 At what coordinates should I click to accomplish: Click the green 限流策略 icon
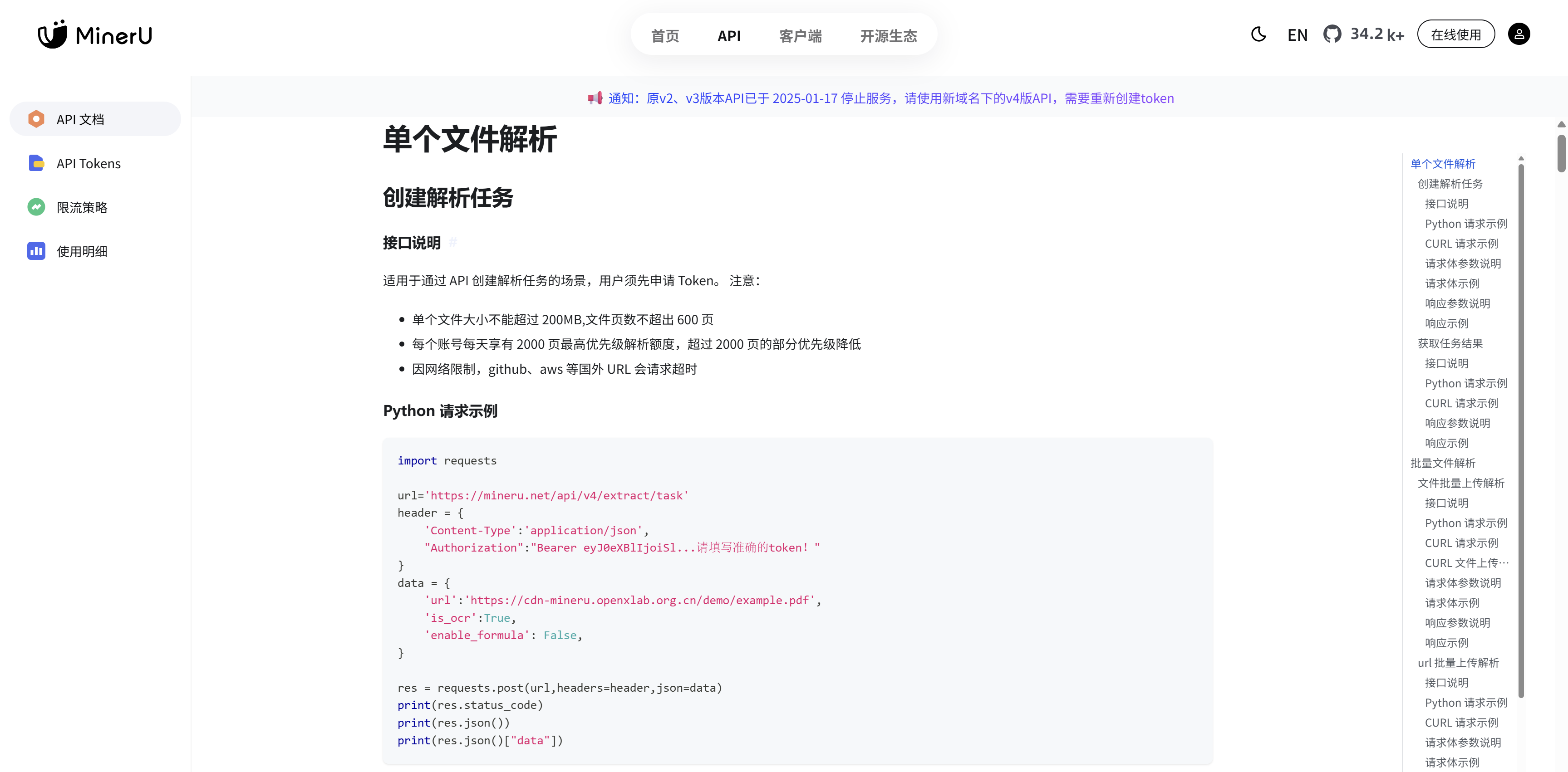tap(36, 207)
